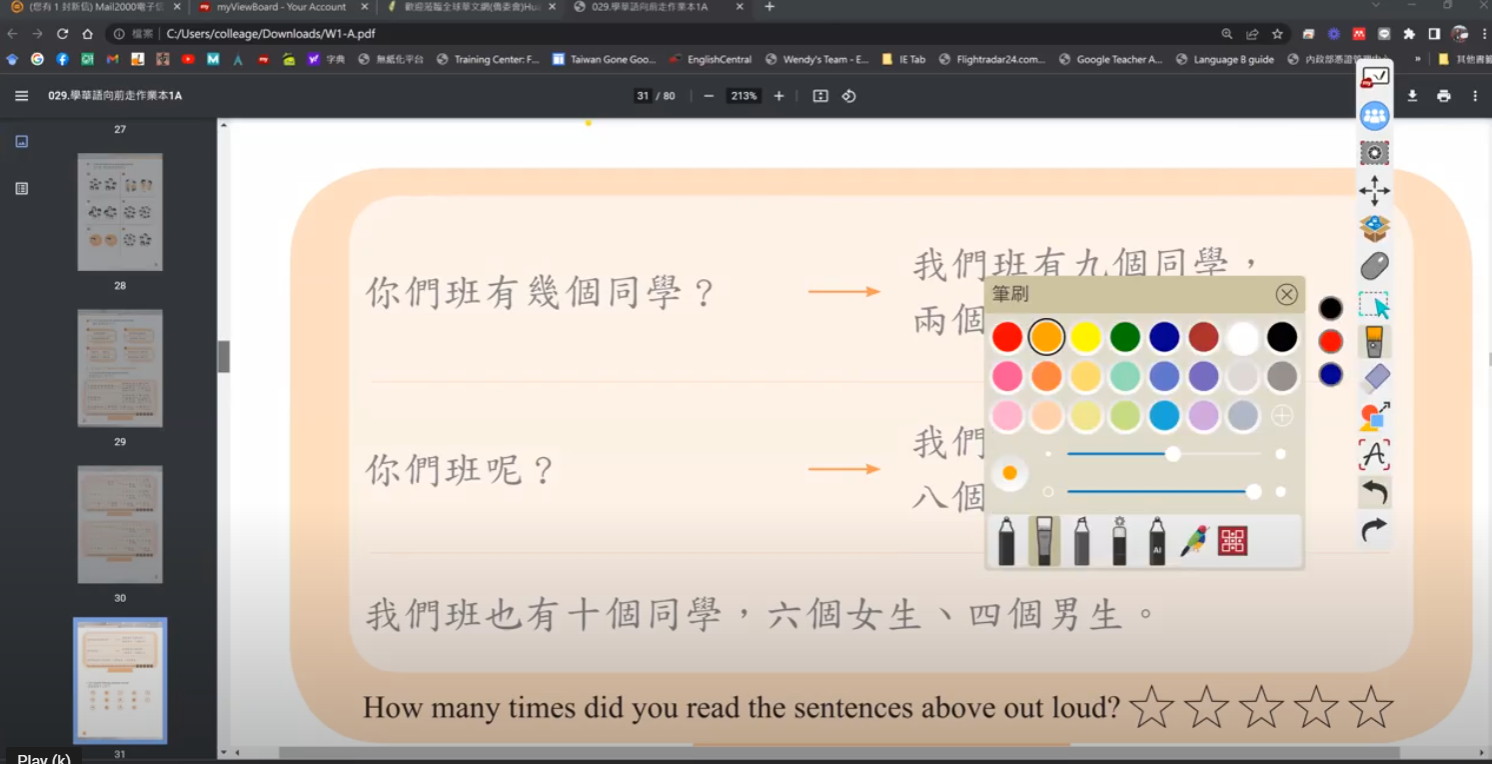Select the Text tool
This screenshot has height=764, width=1492.
point(1374,454)
